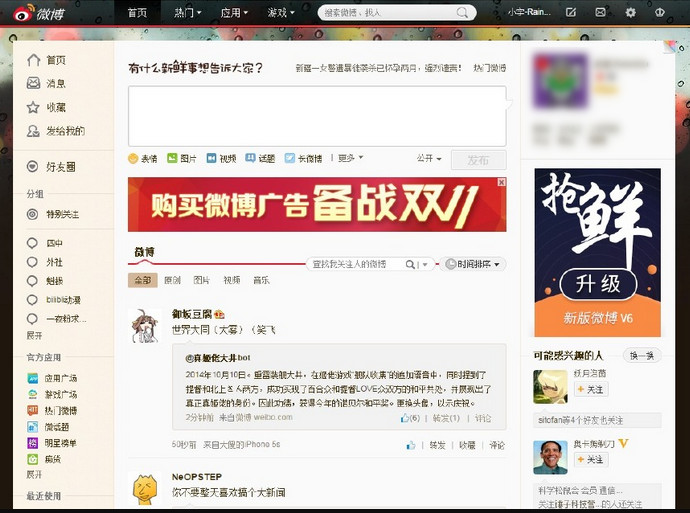This screenshot has height=513, width=690.
Task: Click the compose pencil icon in top bar
Action: pos(571,12)
